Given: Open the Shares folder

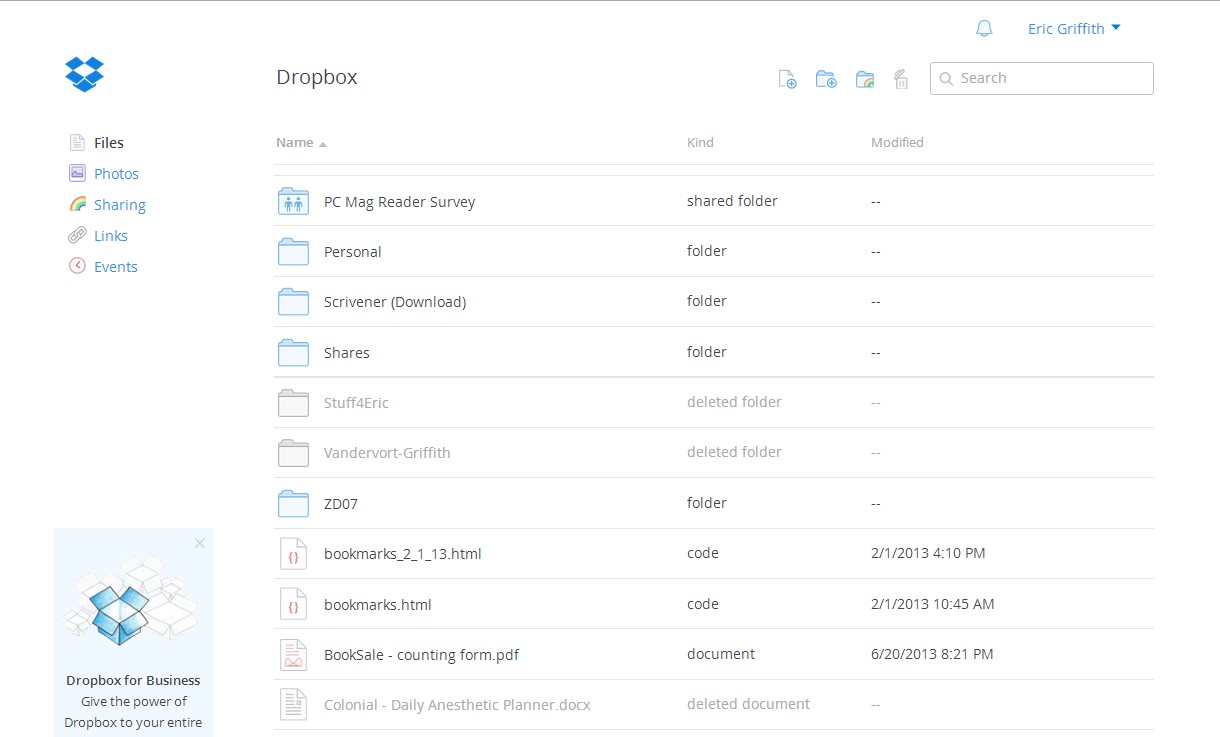Looking at the screenshot, I should click(347, 353).
